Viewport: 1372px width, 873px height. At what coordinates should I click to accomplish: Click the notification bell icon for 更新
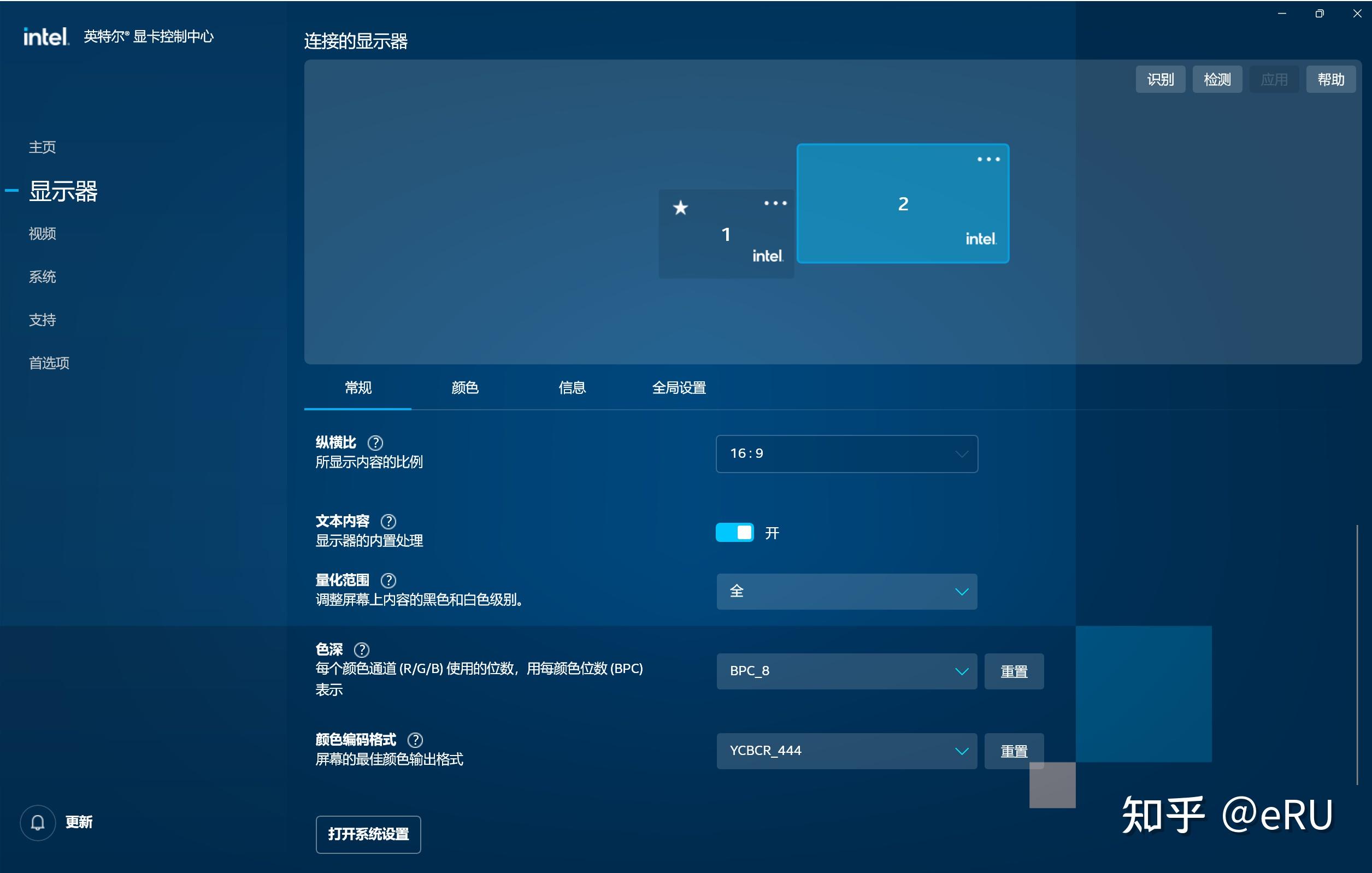pos(38,822)
